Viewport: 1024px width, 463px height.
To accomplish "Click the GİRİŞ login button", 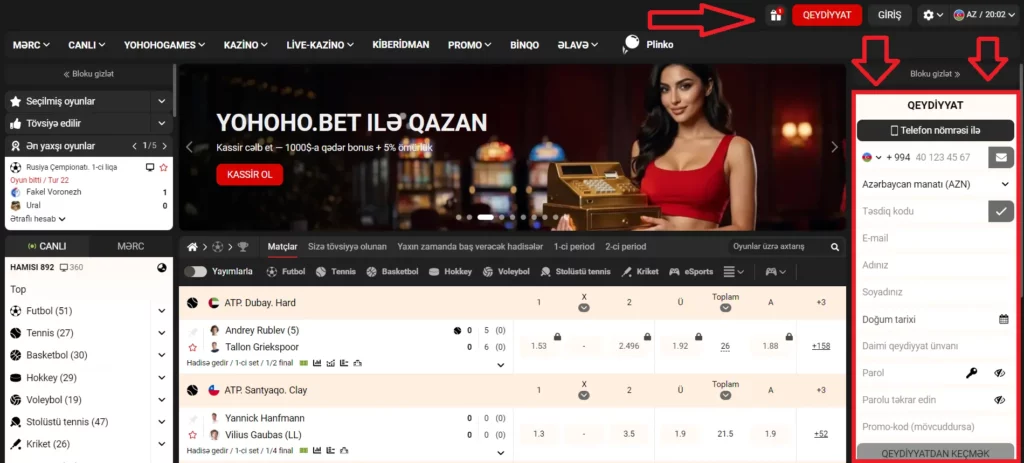I will click(889, 15).
